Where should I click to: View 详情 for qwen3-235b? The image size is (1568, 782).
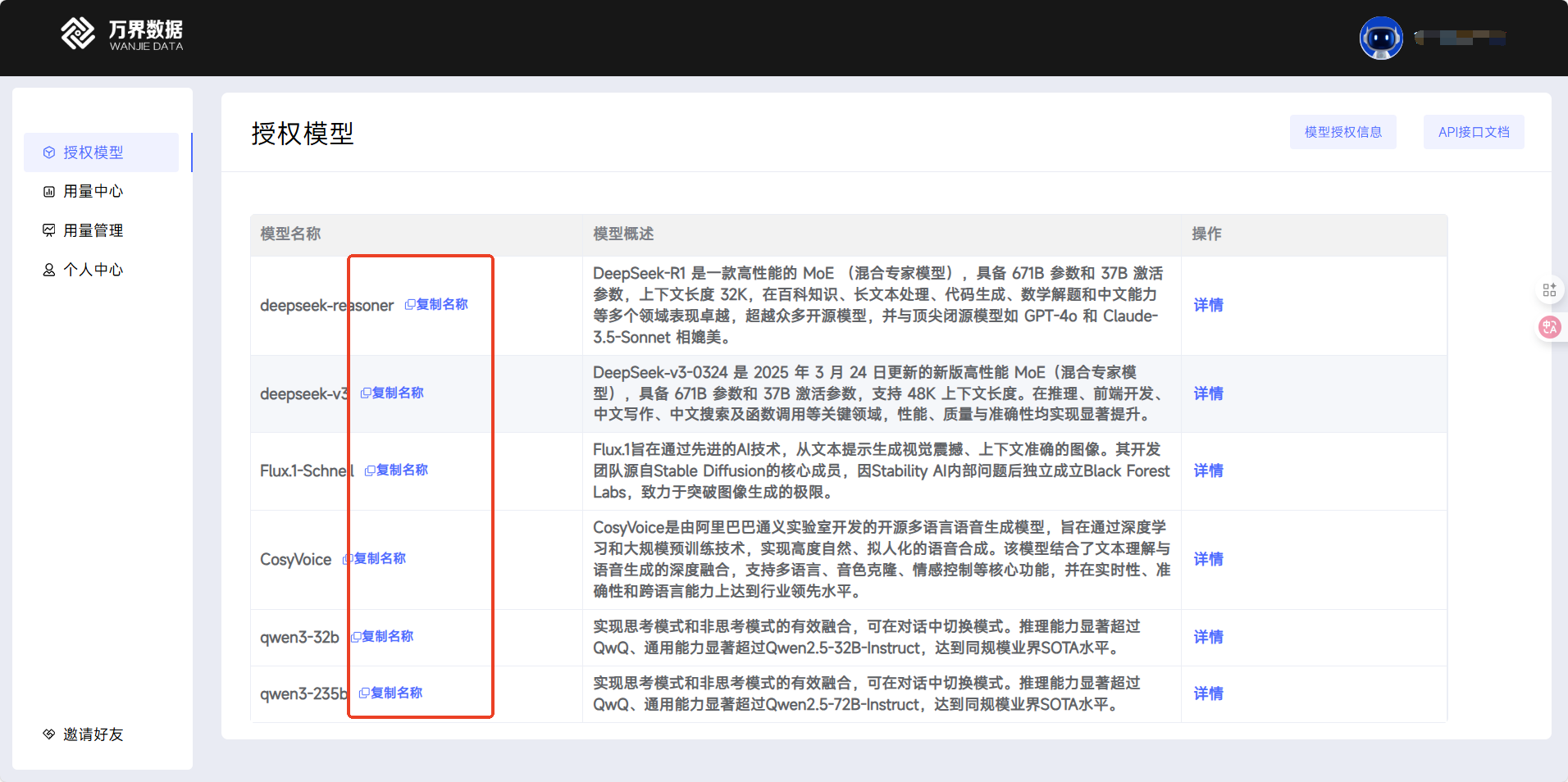click(x=1208, y=693)
